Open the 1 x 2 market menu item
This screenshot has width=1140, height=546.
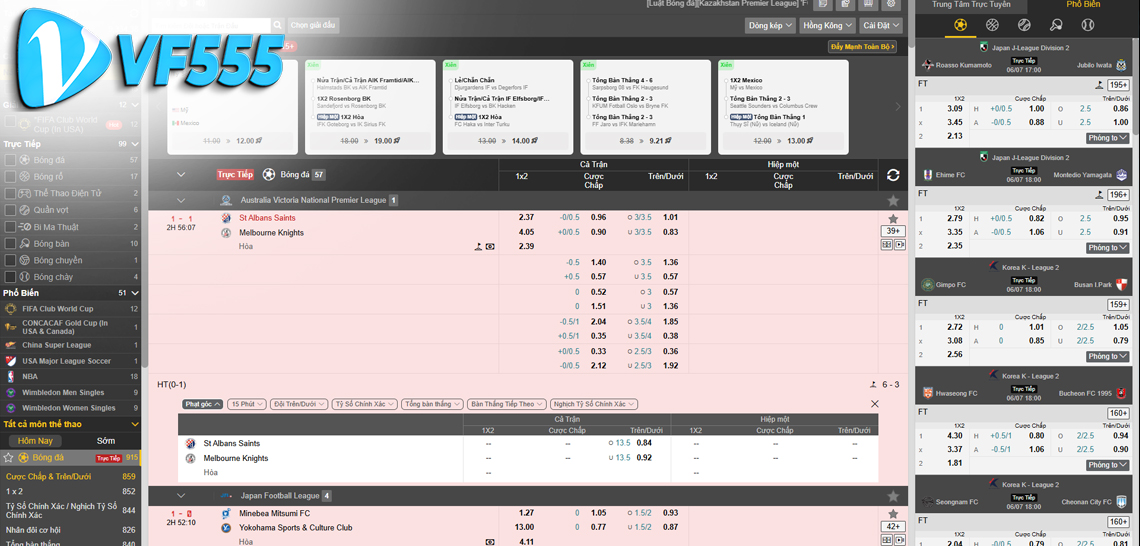click(x=71, y=491)
